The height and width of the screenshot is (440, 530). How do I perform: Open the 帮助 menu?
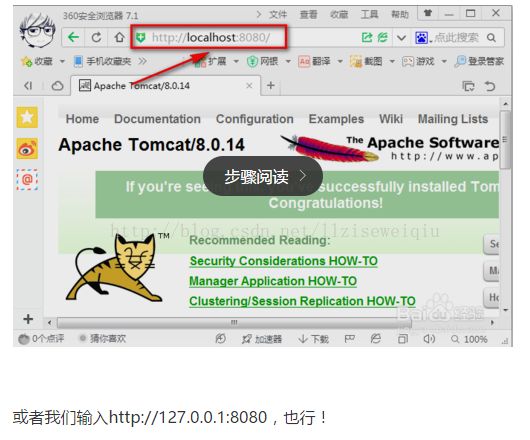[400, 14]
